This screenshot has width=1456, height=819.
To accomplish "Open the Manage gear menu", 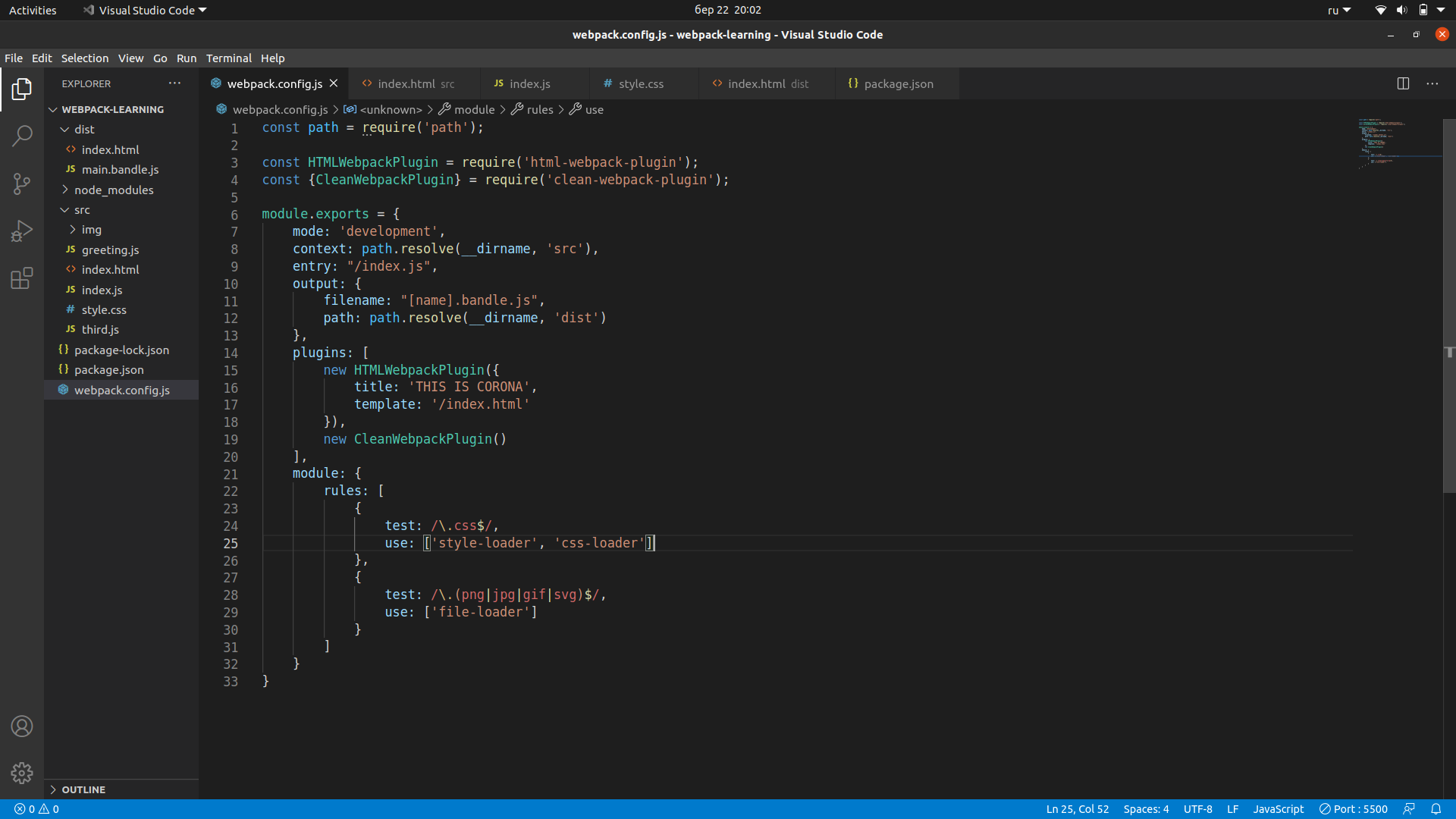I will 22,773.
